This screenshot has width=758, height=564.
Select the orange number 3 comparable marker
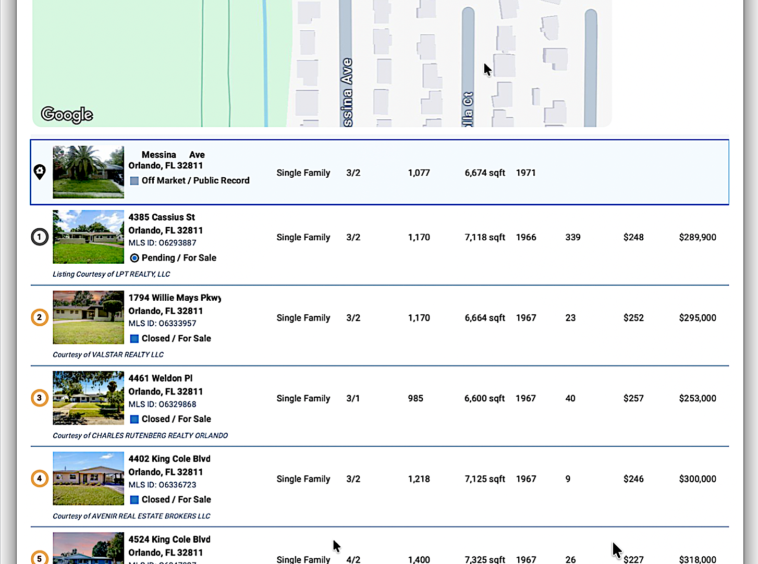point(39,398)
